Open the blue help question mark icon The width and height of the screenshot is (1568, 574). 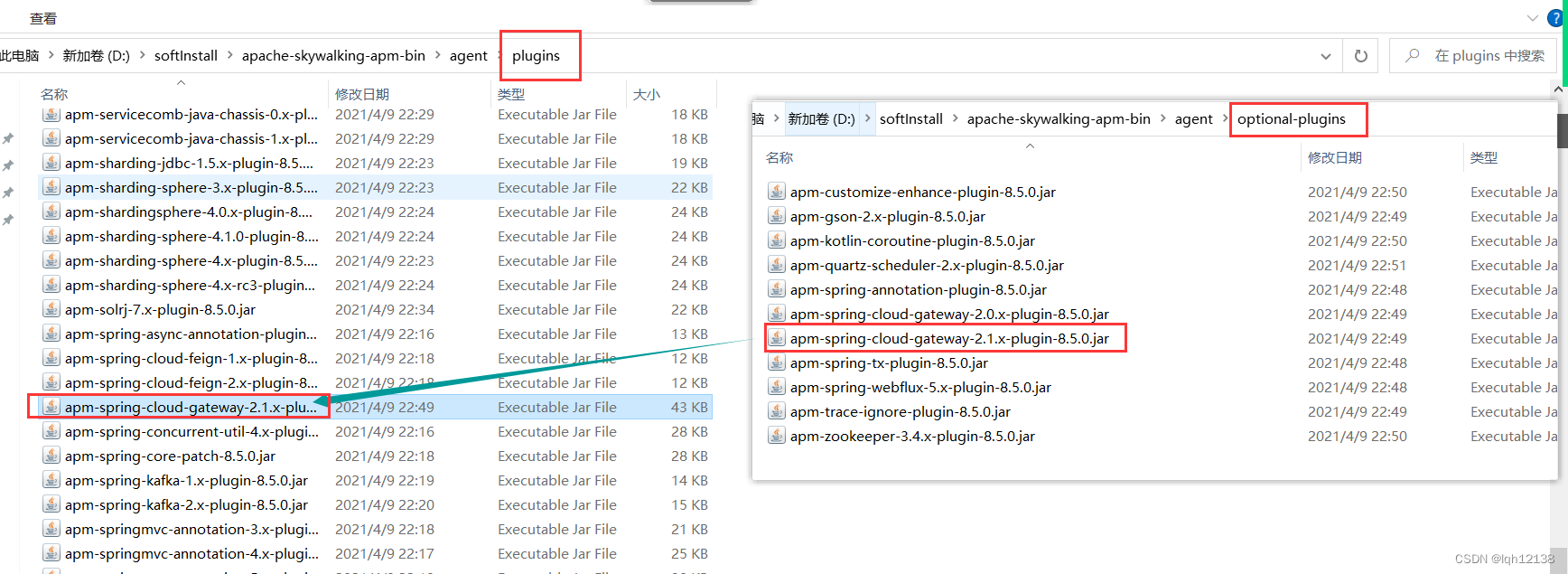point(1557,18)
